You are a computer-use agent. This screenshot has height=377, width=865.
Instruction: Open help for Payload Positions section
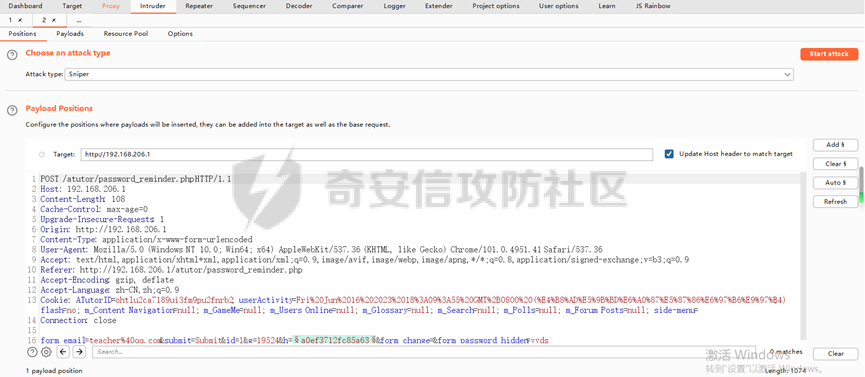pos(12,110)
